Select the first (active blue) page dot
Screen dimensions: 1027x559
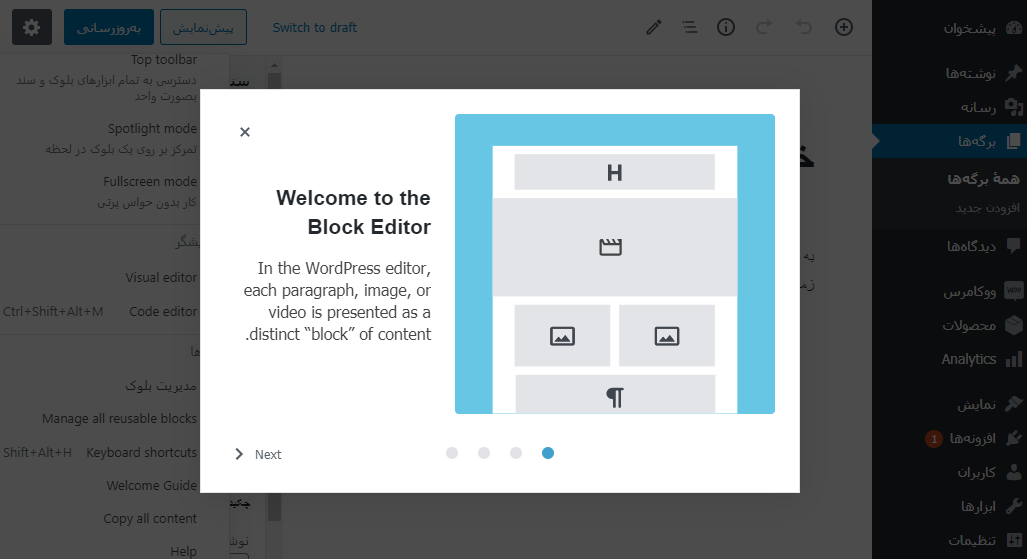548,453
